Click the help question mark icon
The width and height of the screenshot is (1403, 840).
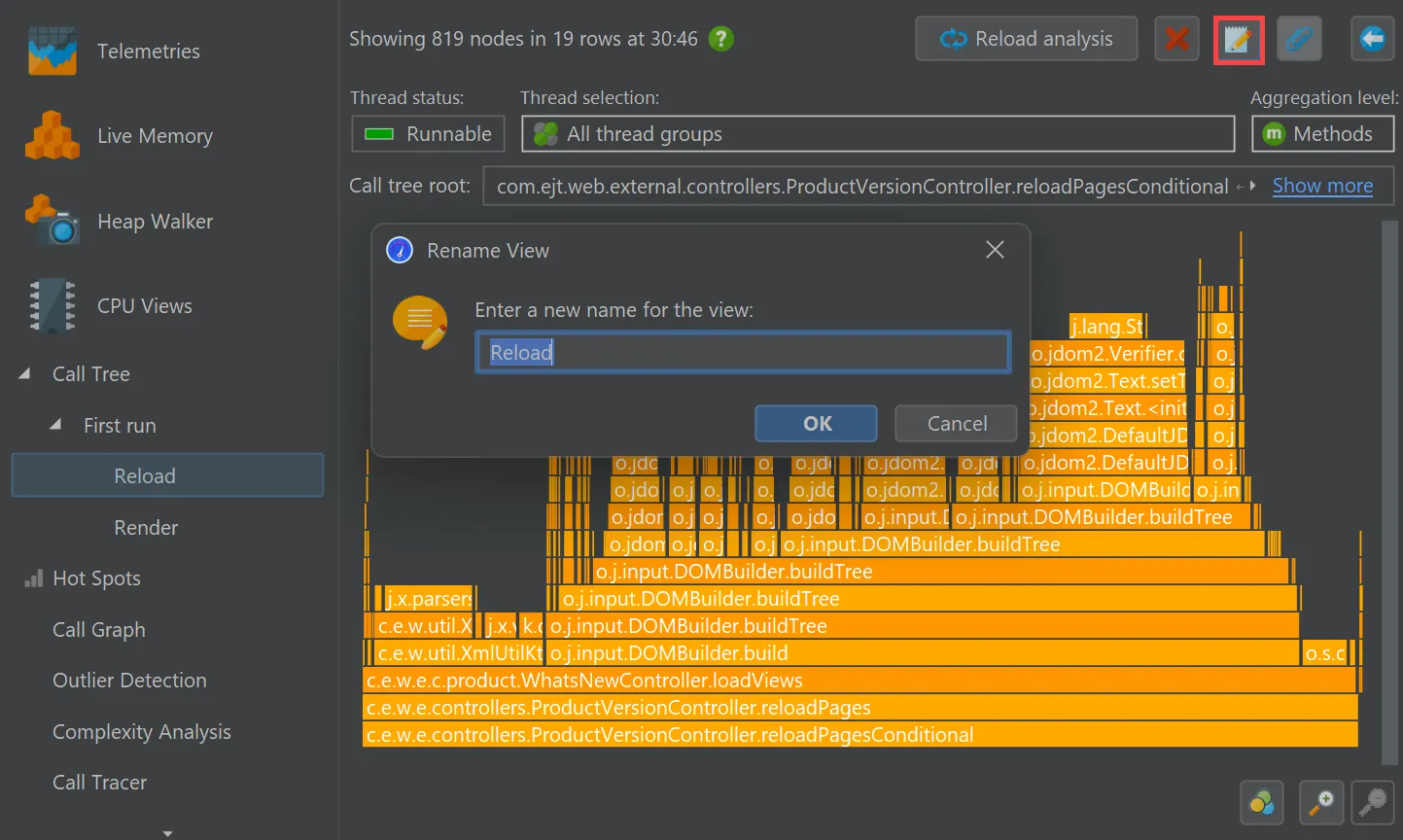(720, 39)
